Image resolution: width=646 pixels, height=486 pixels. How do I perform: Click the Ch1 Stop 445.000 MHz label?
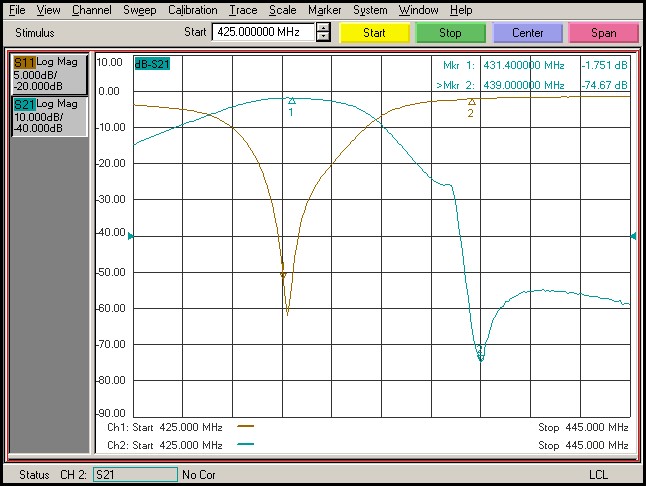tap(583, 428)
